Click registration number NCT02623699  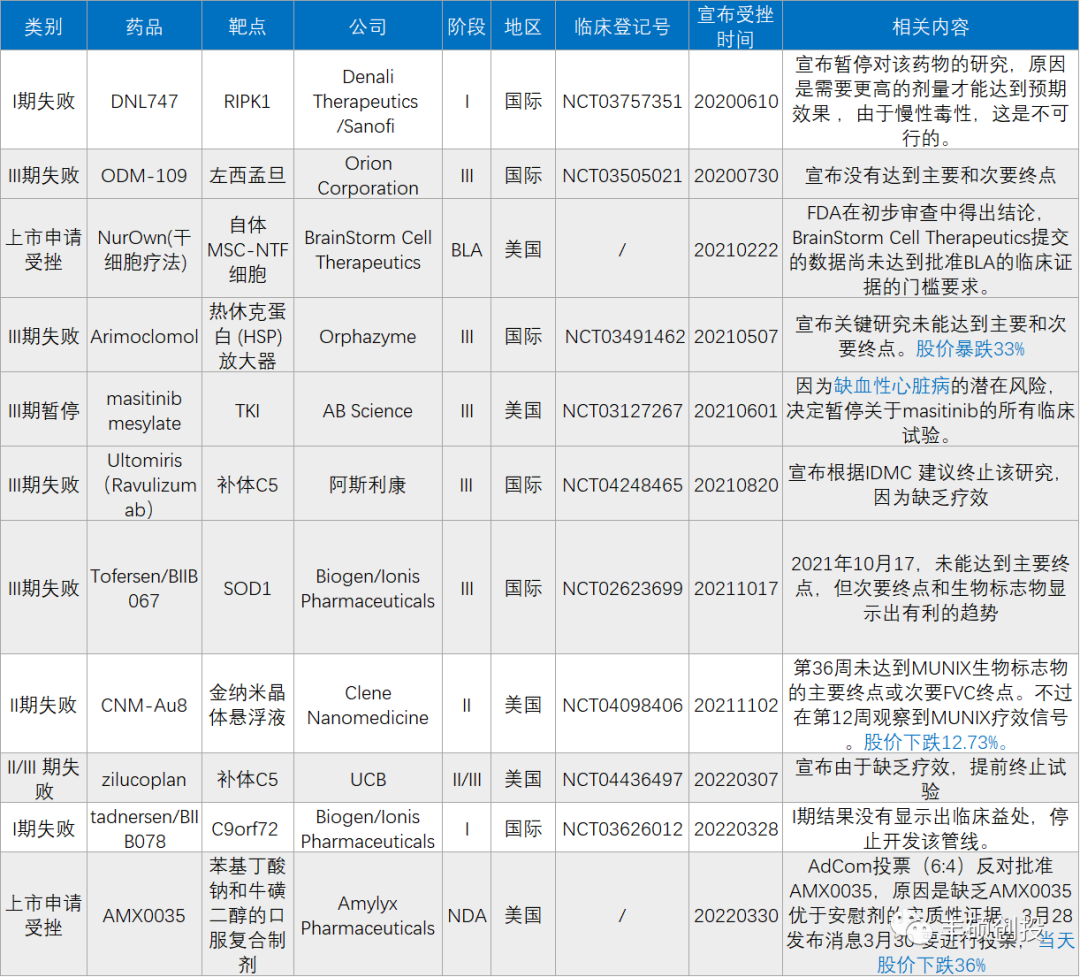(622, 588)
